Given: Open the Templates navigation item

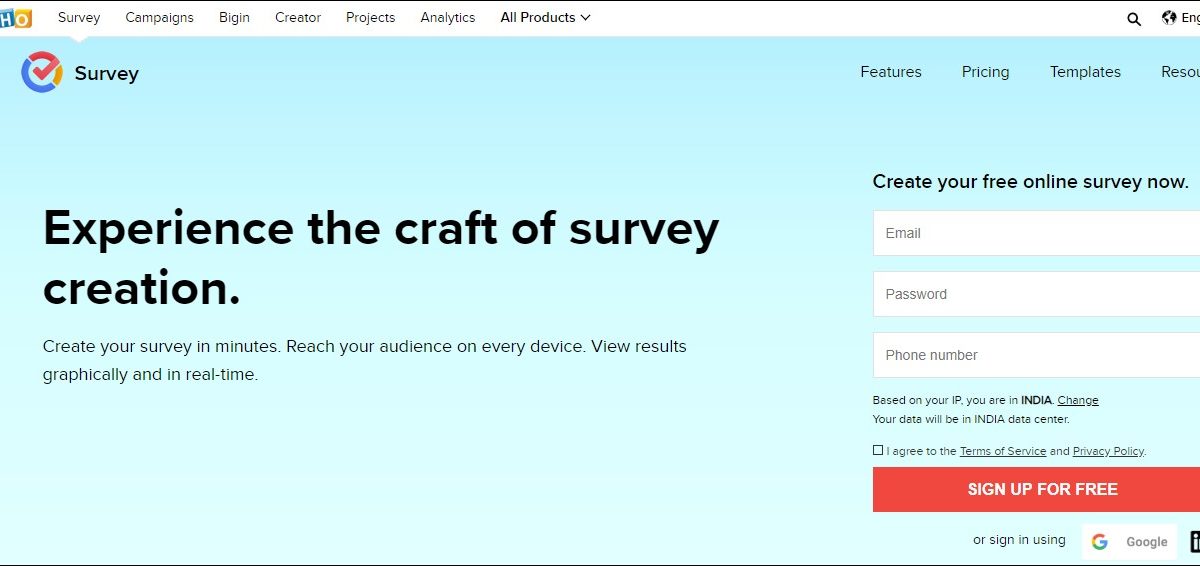Looking at the screenshot, I should [x=1085, y=72].
